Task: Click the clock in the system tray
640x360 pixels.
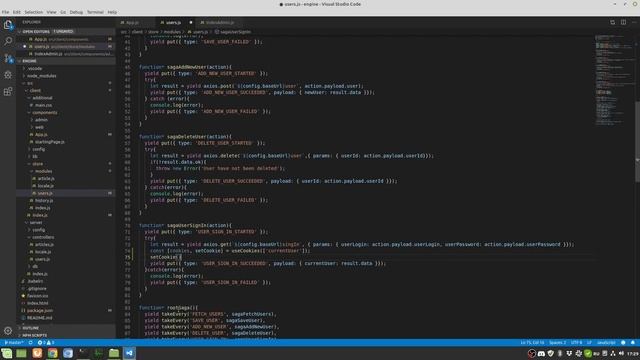Action: 633,353
